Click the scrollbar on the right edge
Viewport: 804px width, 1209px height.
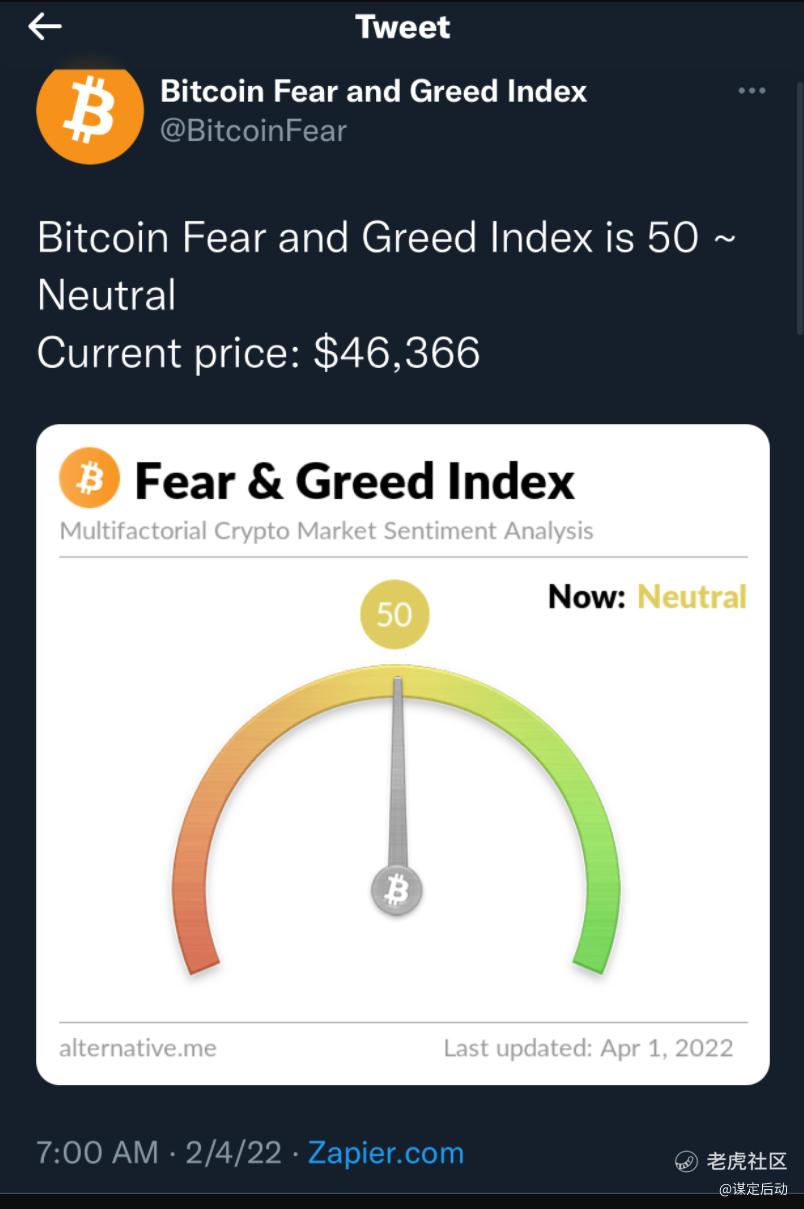tap(798, 200)
